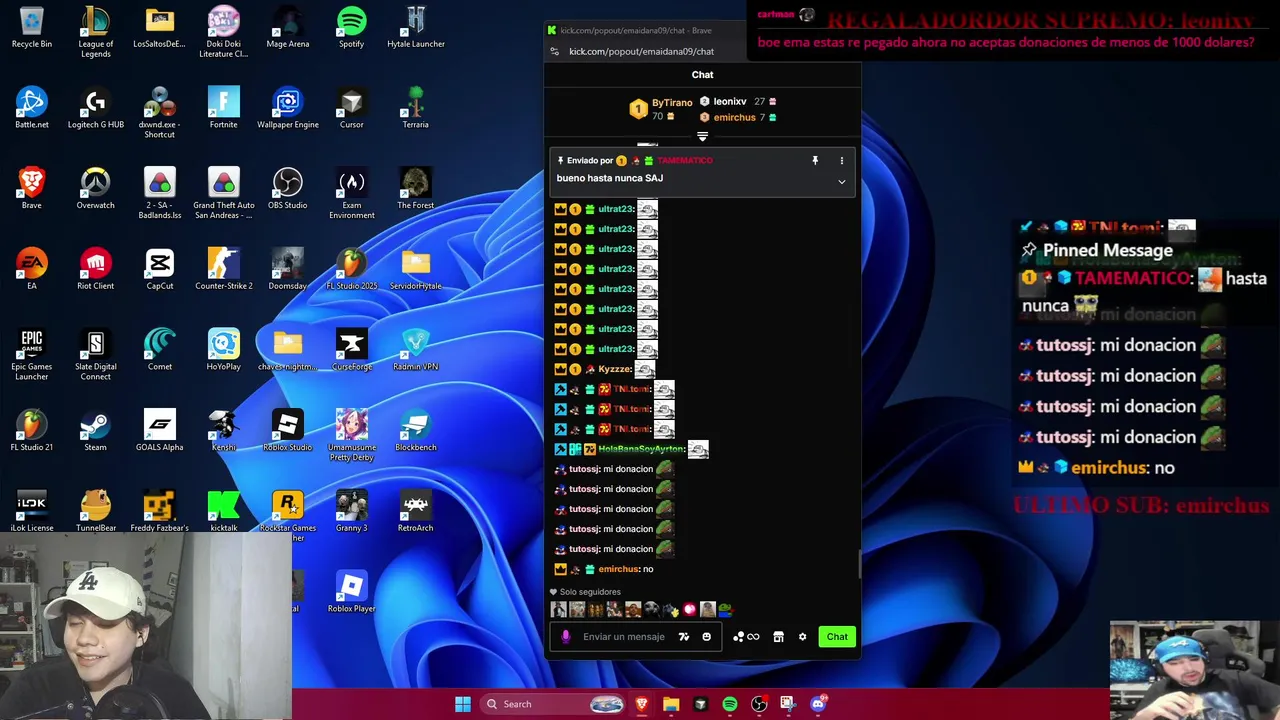Click username Kyzzze in chat

pos(614,369)
